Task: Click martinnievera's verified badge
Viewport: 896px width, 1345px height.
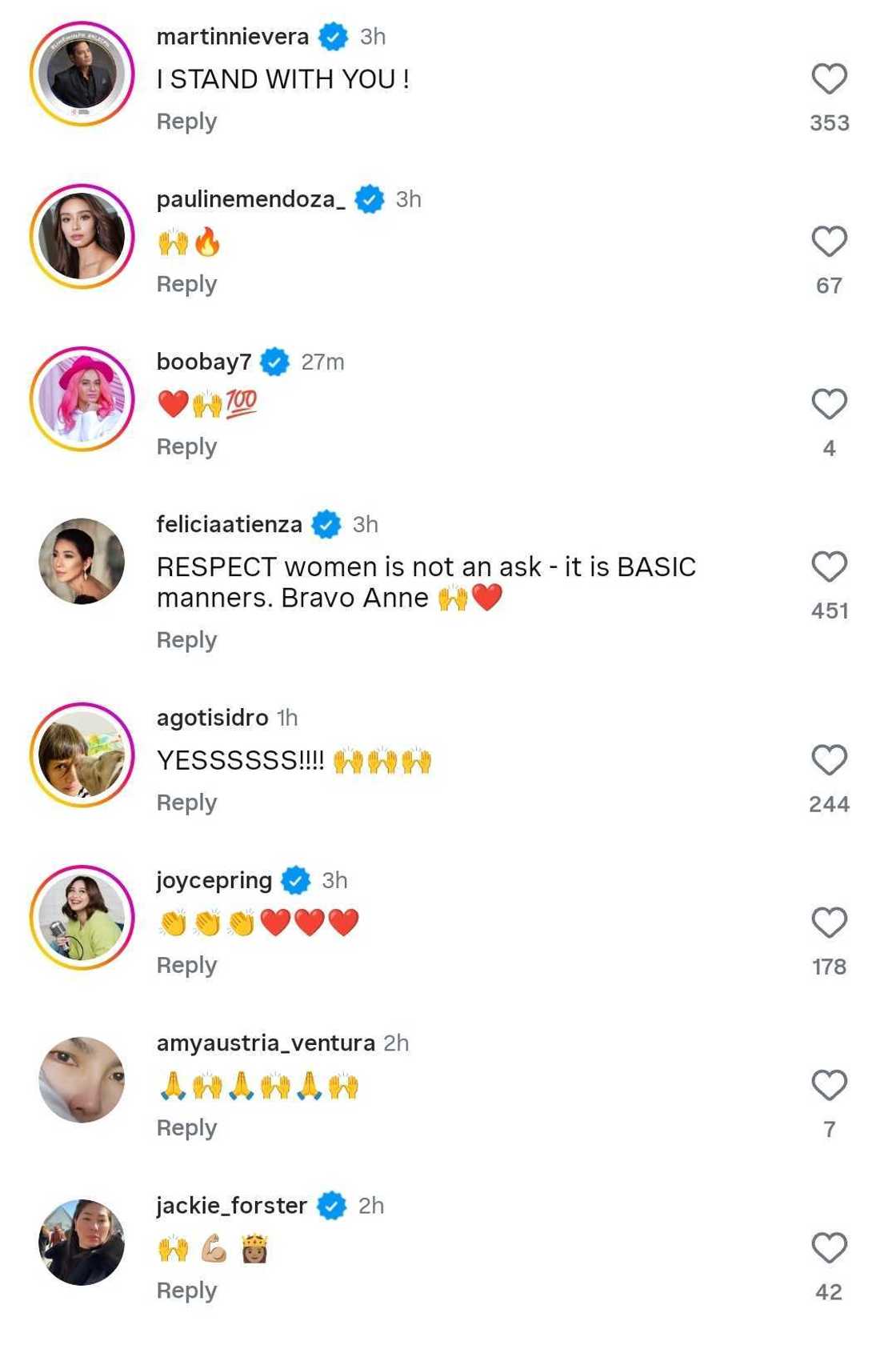Action: 332,36
